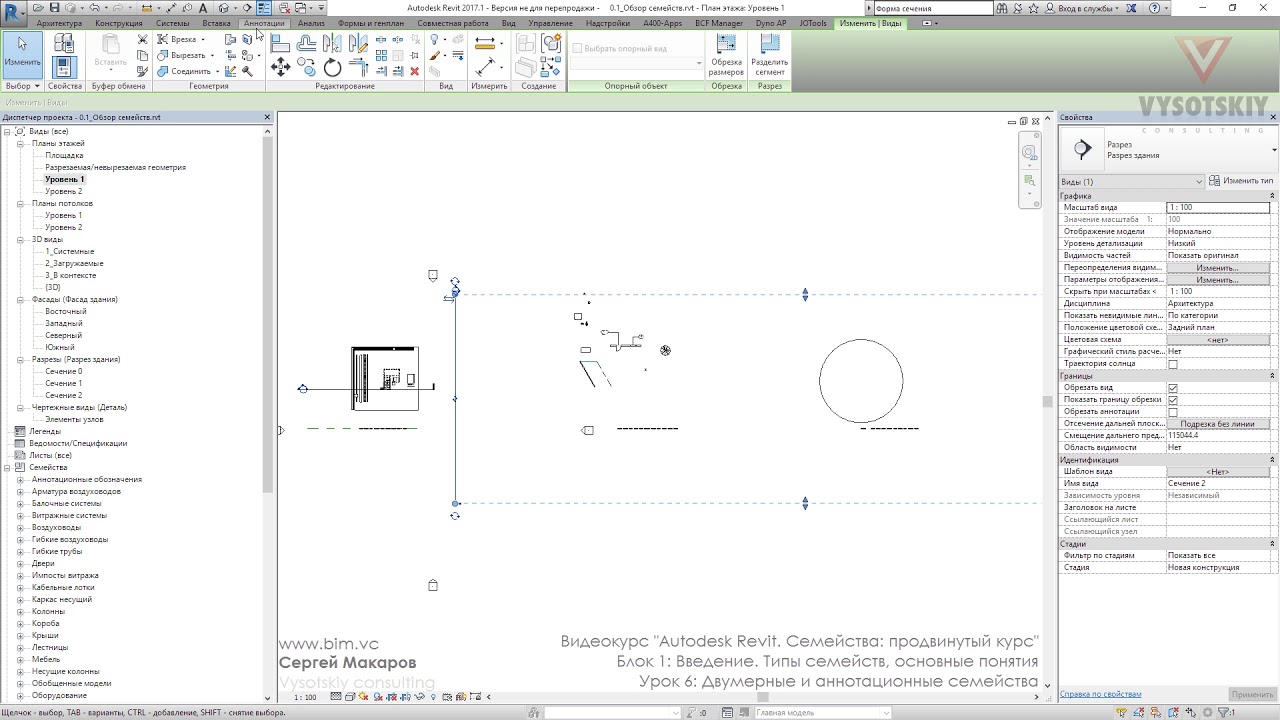Uncheck the Обрезать вид checkbox
The width and height of the screenshot is (1280, 720).
[x=1173, y=388]
